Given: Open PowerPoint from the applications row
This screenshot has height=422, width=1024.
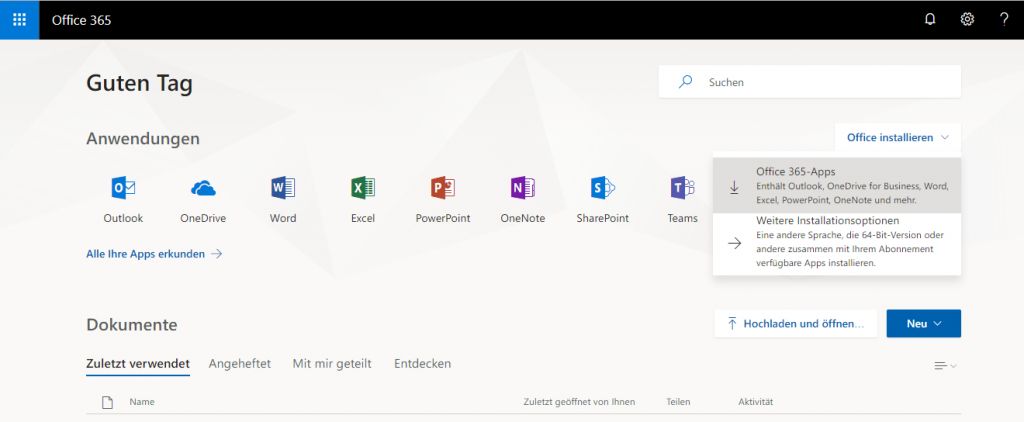Looking at the screenshot, I should click(x=442, y=188).
